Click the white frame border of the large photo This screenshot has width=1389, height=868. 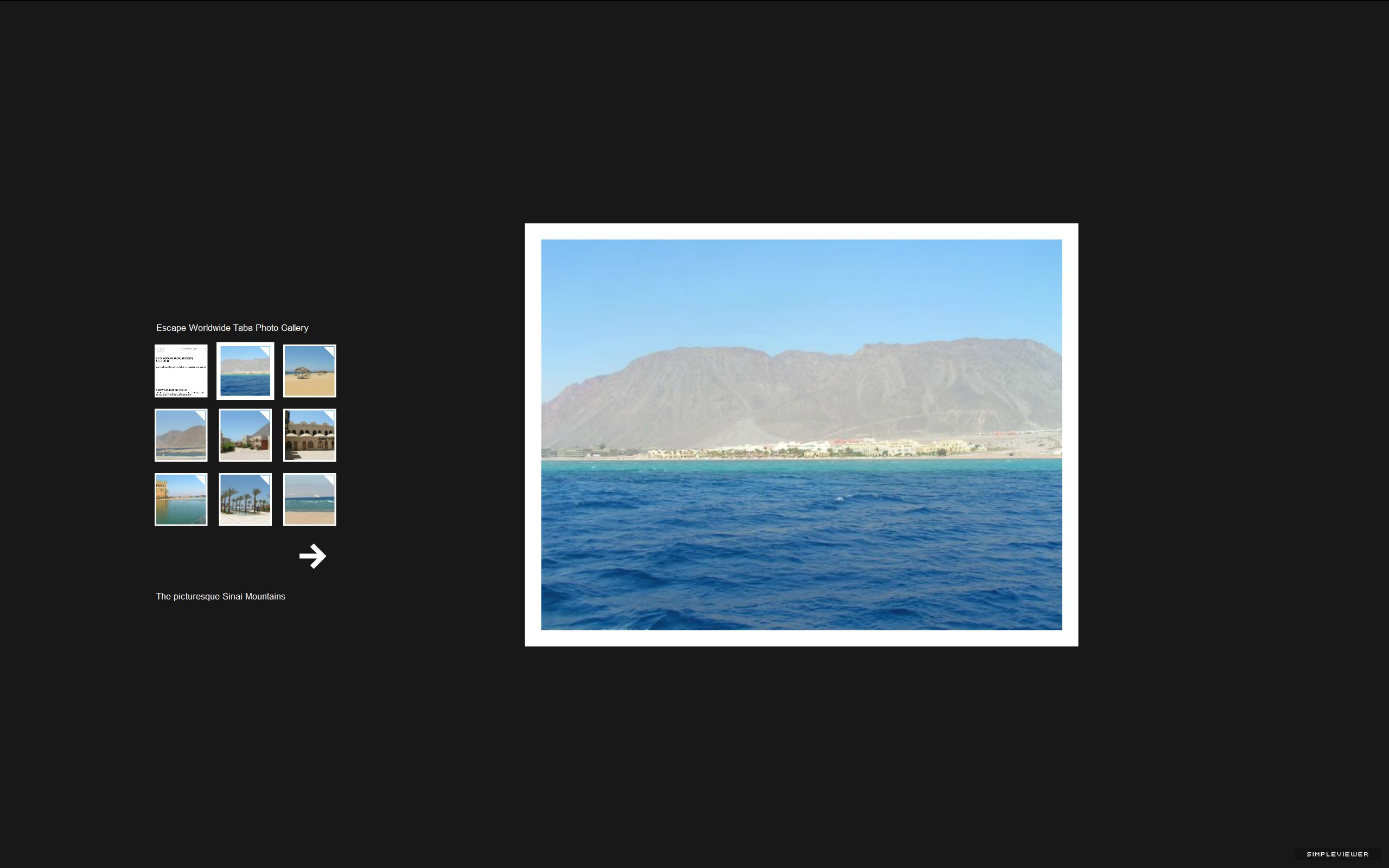pos(801,231)
